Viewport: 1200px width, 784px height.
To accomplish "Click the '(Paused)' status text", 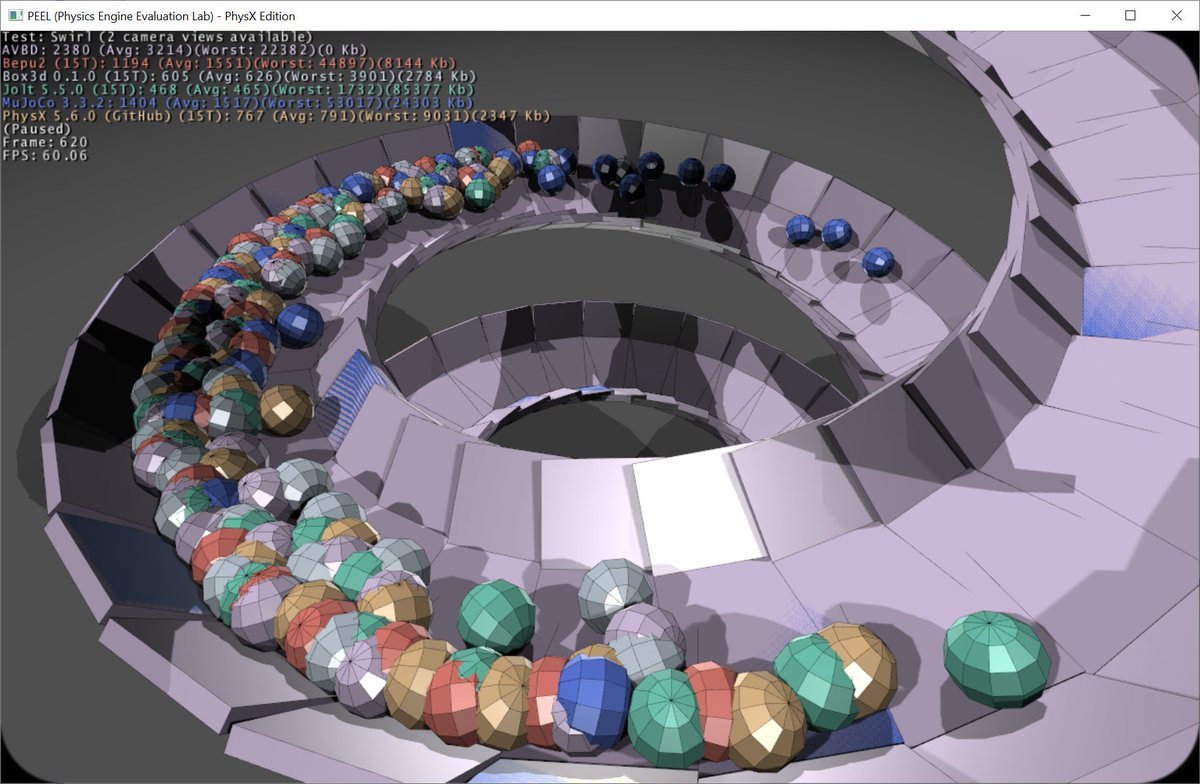I will tap(37, 129).
